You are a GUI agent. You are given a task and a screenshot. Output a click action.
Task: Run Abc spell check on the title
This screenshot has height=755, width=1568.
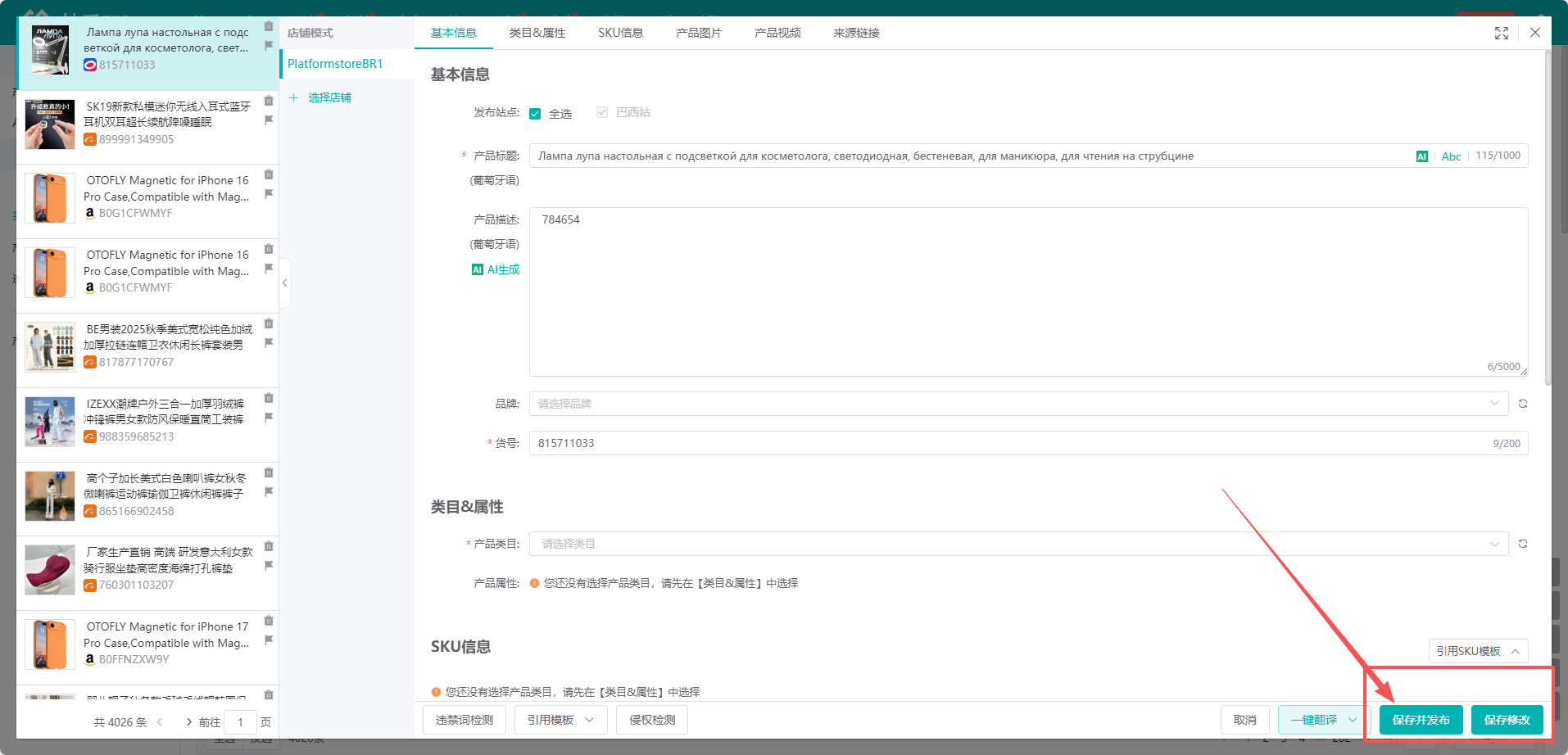1450,156
